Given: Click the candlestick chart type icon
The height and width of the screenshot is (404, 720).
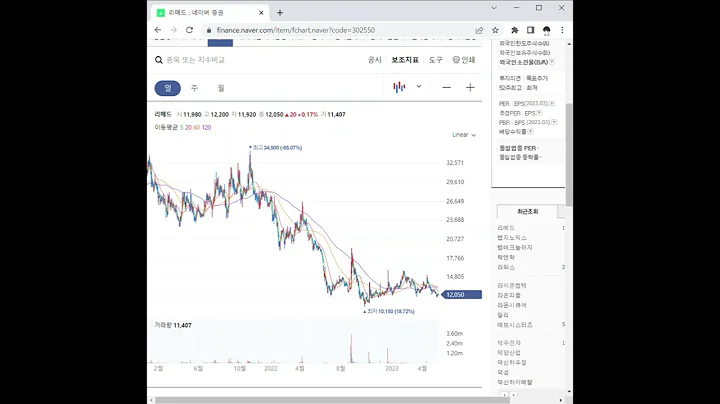Looking at the screenshot, I should coord(399,87).
